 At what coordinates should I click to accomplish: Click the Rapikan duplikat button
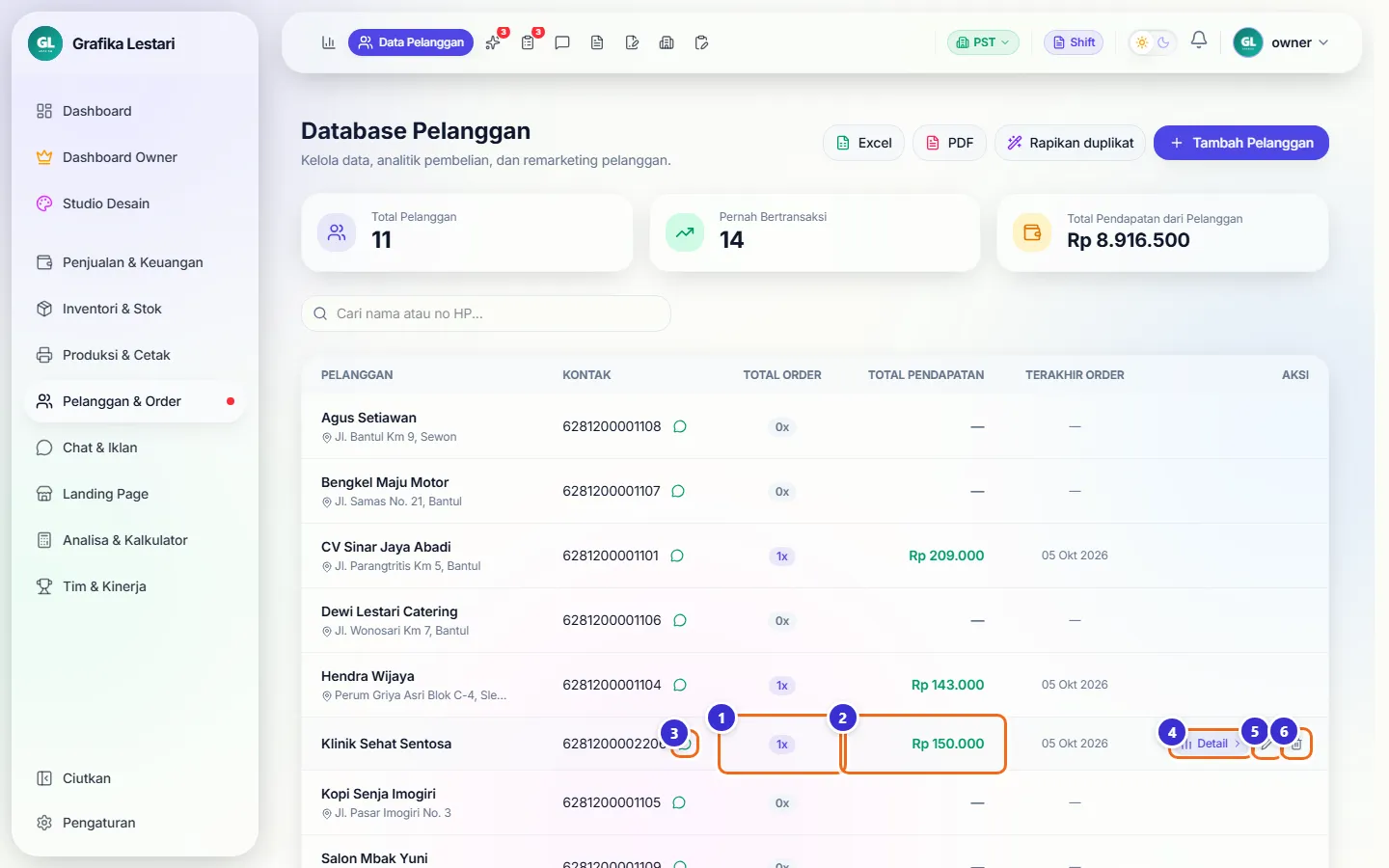pyautogui.click(x=1071, y=143)
